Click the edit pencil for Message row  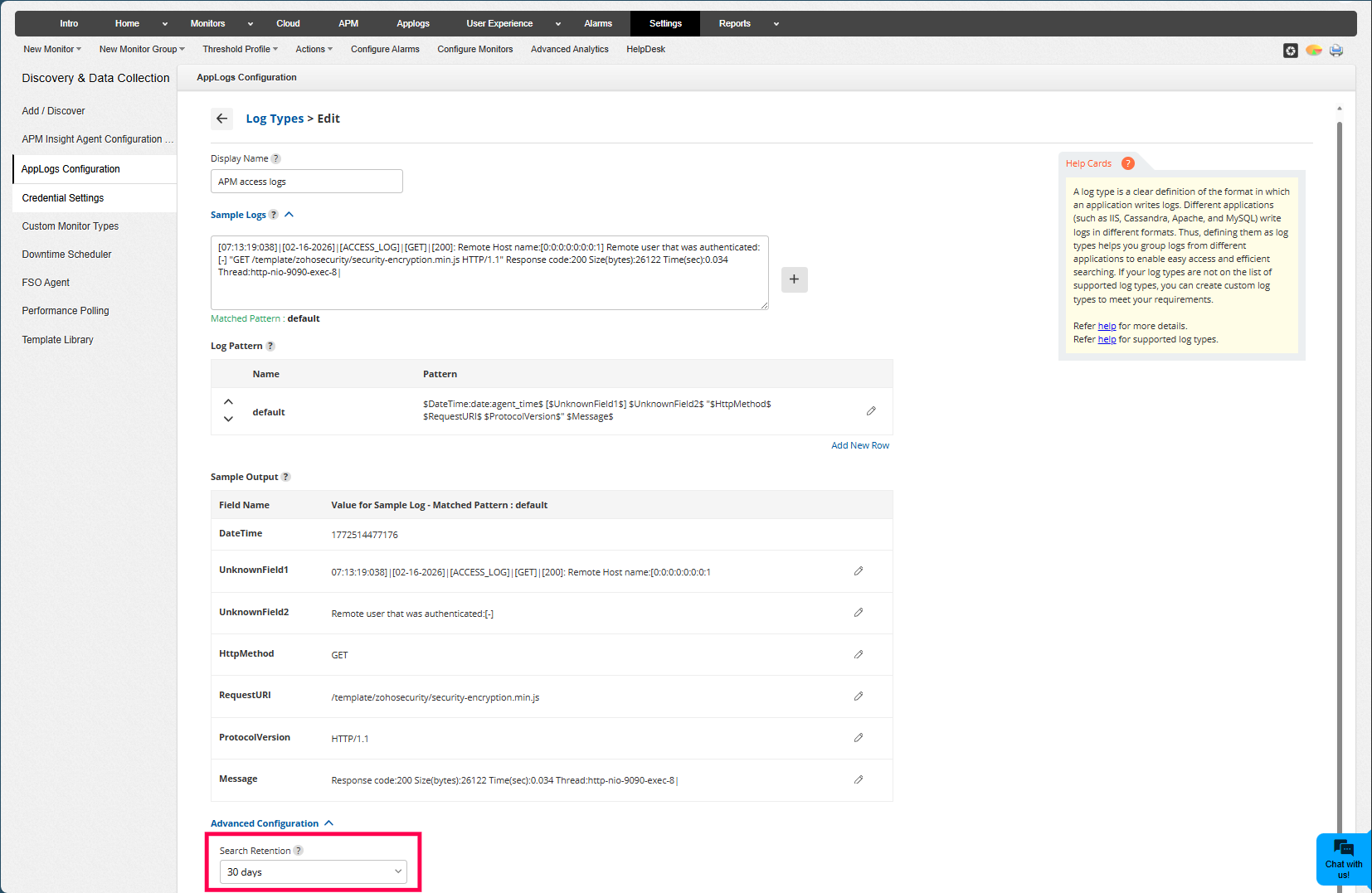(x=859, y=779)
